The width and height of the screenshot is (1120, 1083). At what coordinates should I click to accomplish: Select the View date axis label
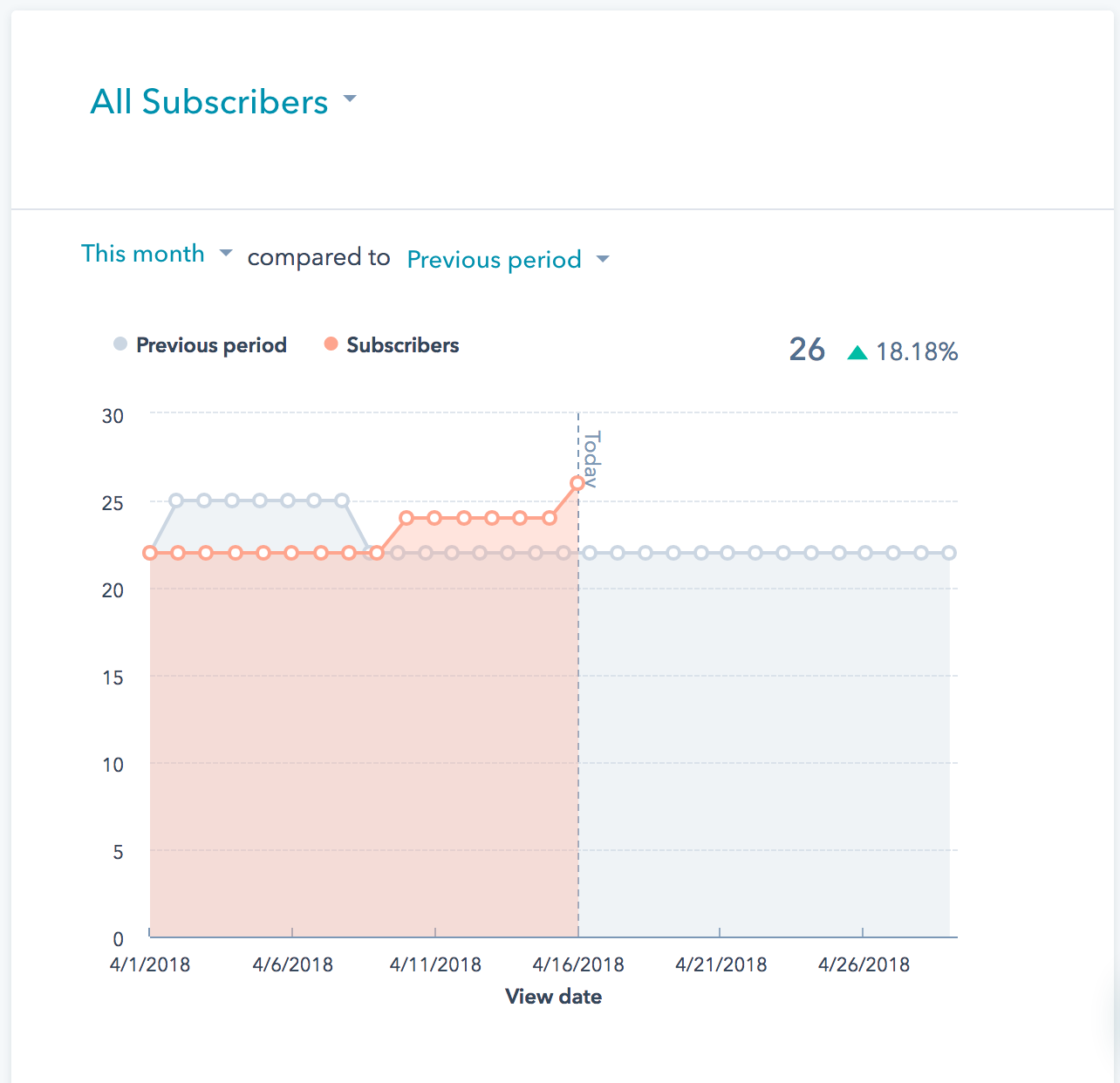tap(554, 996)
